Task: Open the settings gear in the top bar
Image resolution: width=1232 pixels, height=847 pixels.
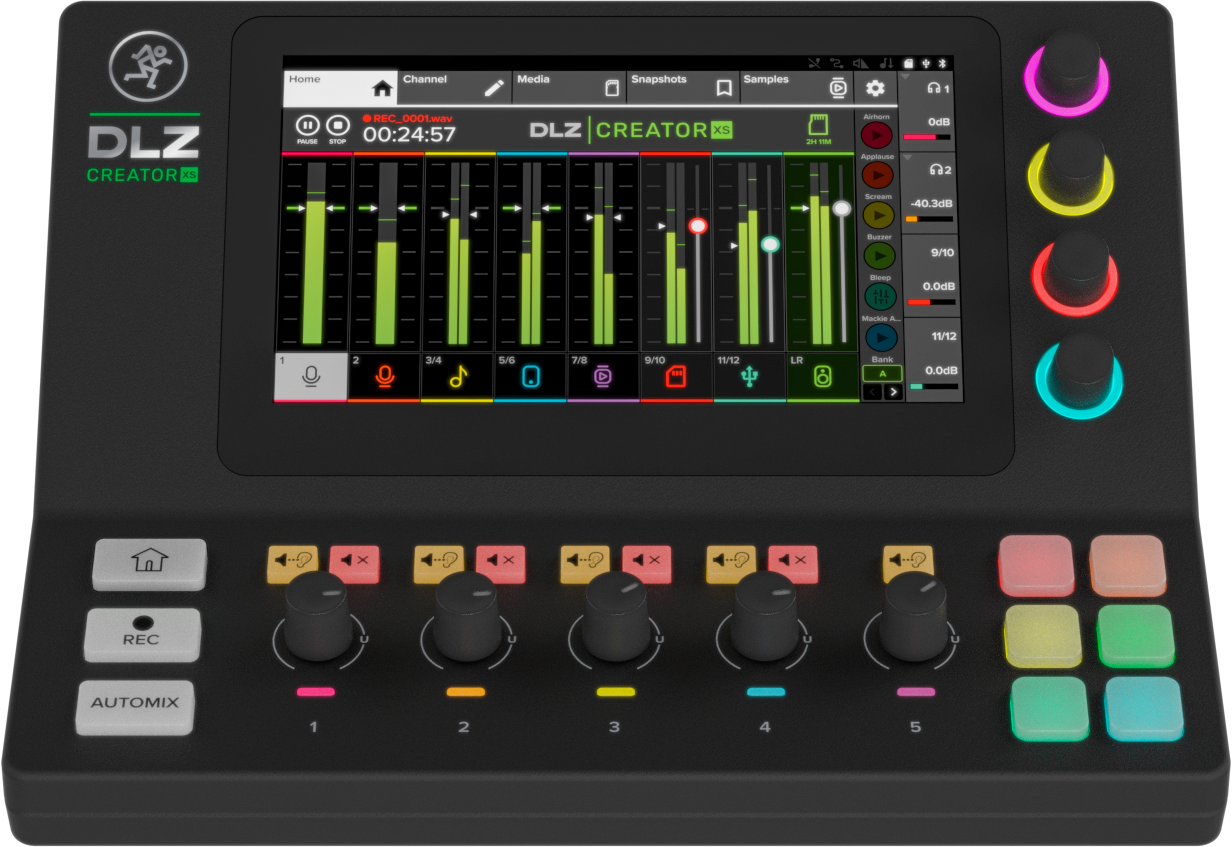Action: [x=876, y=89]
